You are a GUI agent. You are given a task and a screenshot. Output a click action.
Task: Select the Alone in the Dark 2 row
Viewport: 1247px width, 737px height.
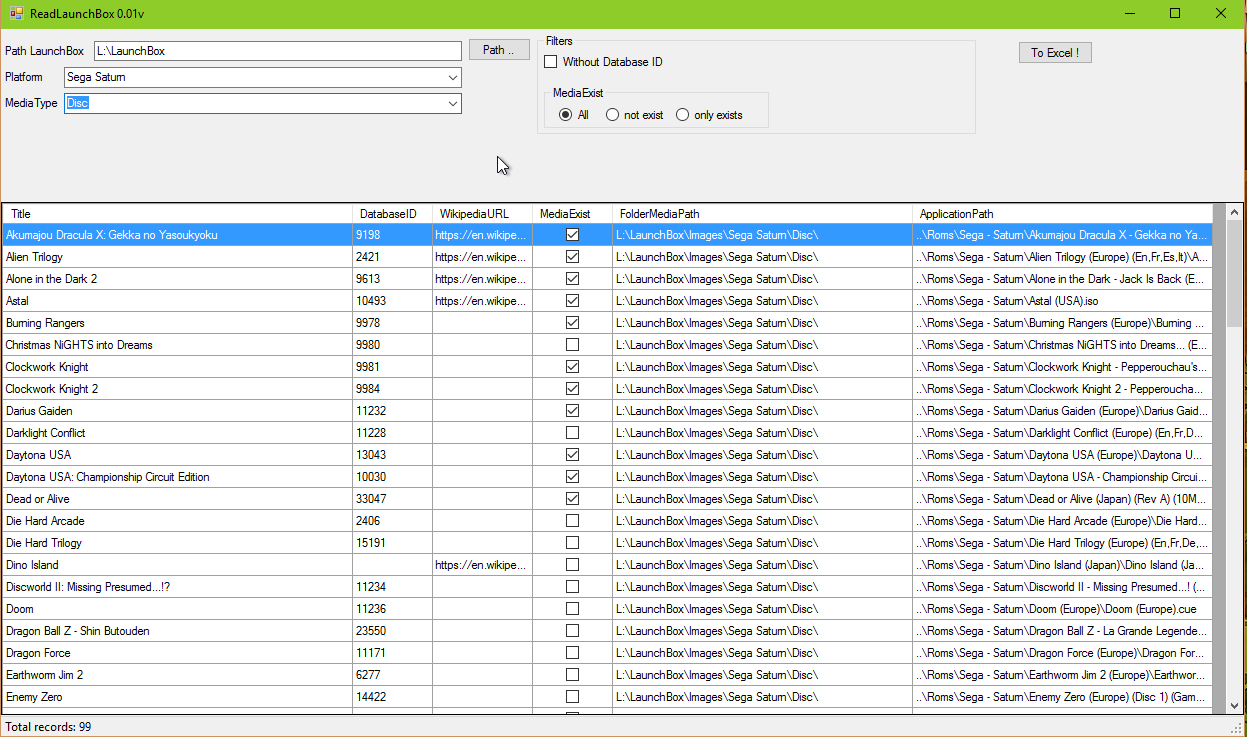click(607, 279)
